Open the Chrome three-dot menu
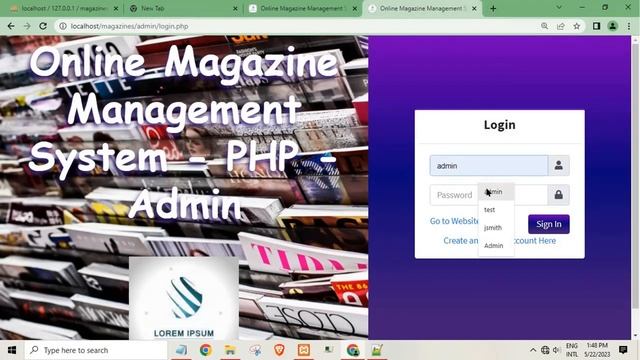The image size is (640, 360). pos(629,26)
